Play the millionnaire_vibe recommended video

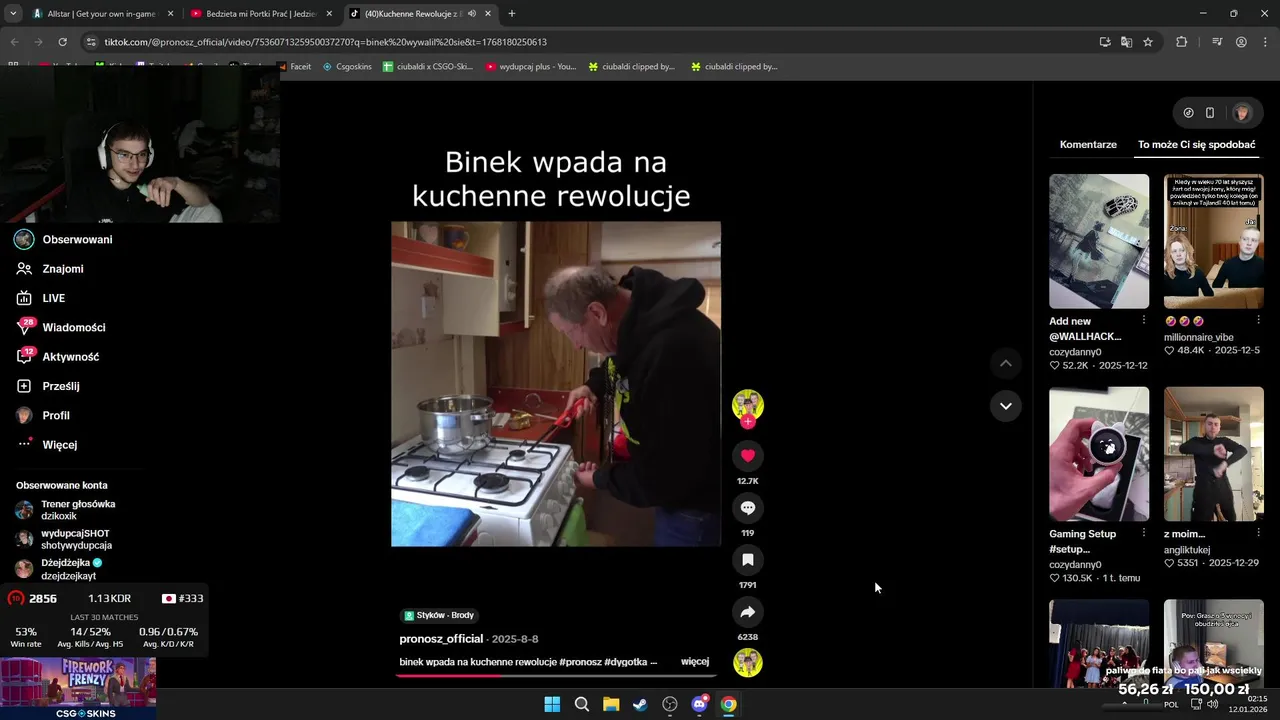[1213, 241]
